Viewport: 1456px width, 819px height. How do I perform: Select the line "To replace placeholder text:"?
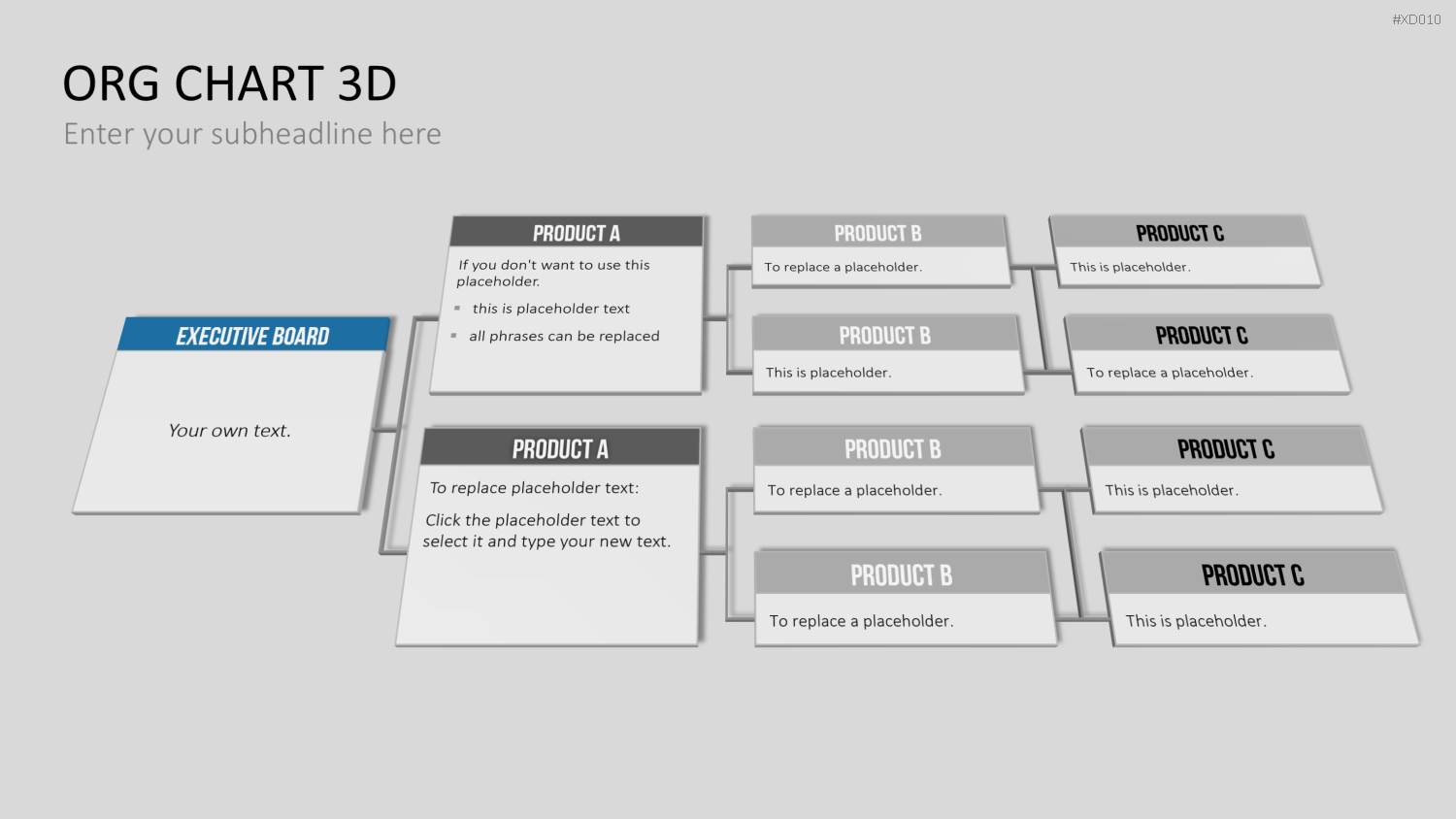point(535,488)
